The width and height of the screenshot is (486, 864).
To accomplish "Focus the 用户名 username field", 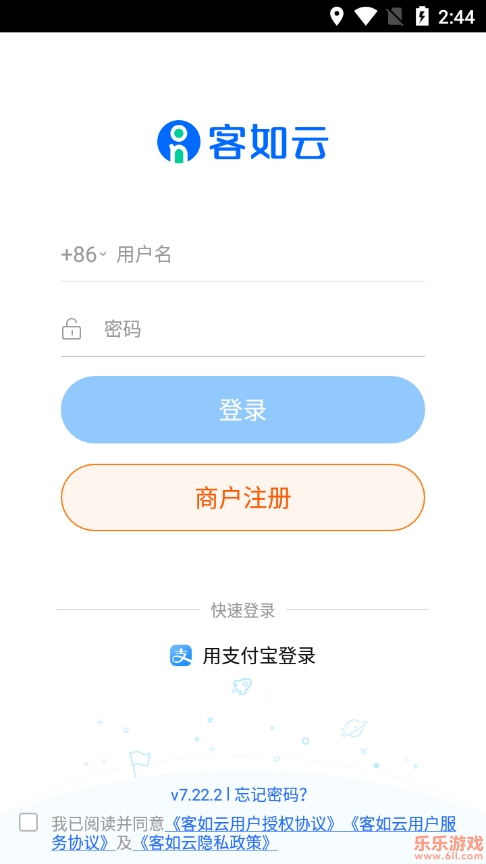I will (270, 255).
